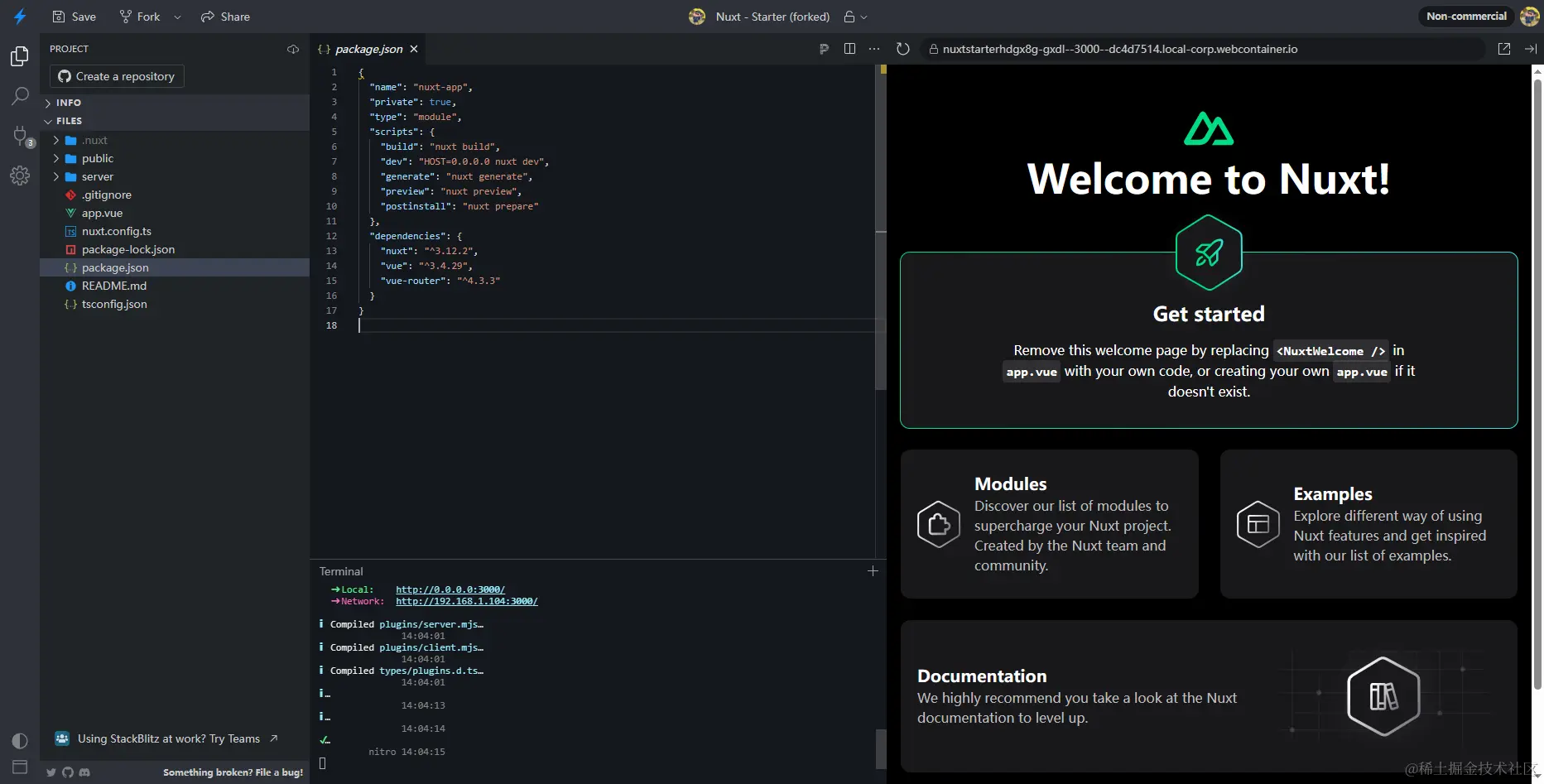1544x784 pixels.
Task: Add a new terminal with plus icon
Action: (873, 571)
